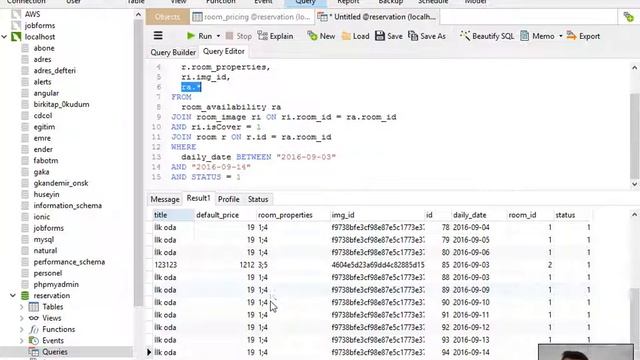Open the Profile tab

coord(229,199)
